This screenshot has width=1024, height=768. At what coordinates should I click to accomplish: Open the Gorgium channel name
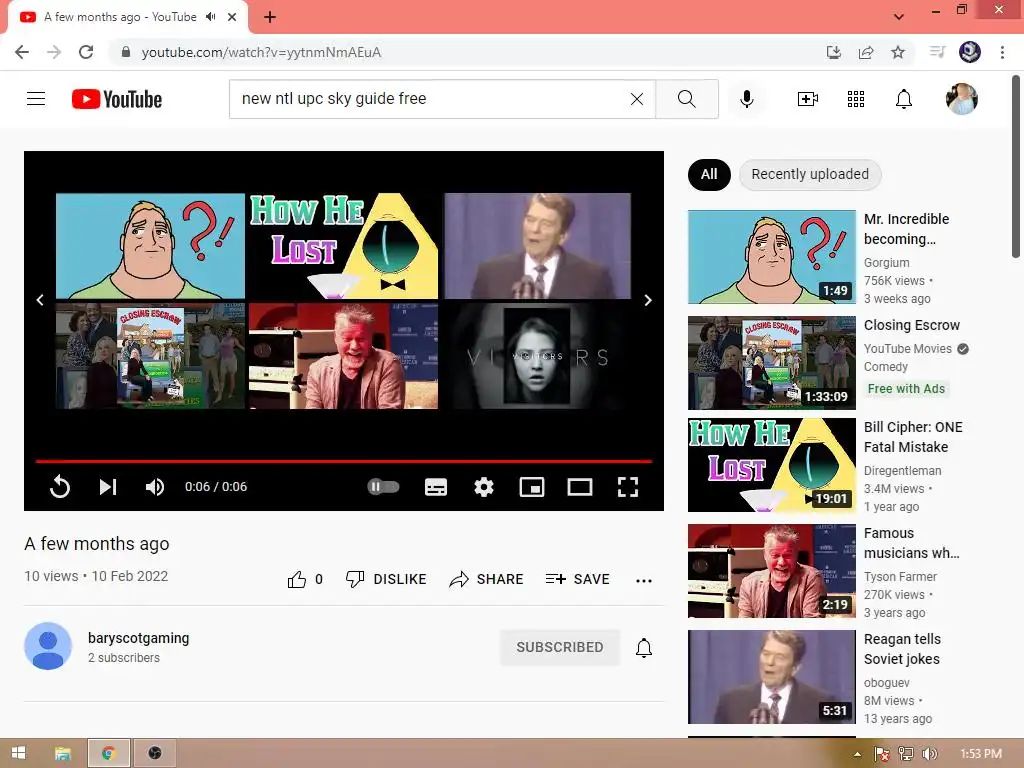(886, 263)
